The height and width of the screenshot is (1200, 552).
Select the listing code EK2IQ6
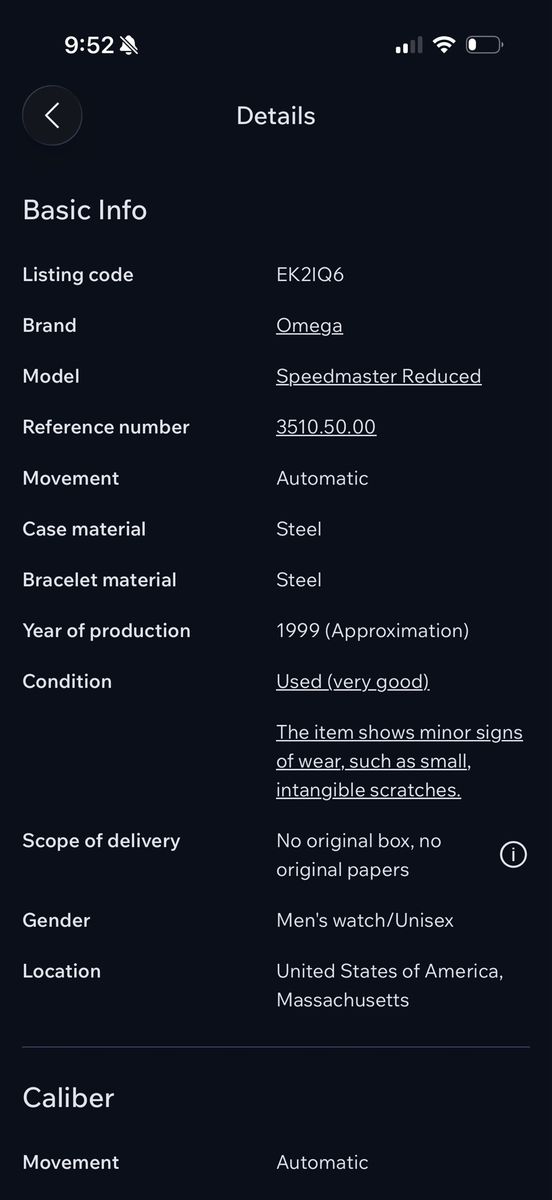tap(310, 274)
